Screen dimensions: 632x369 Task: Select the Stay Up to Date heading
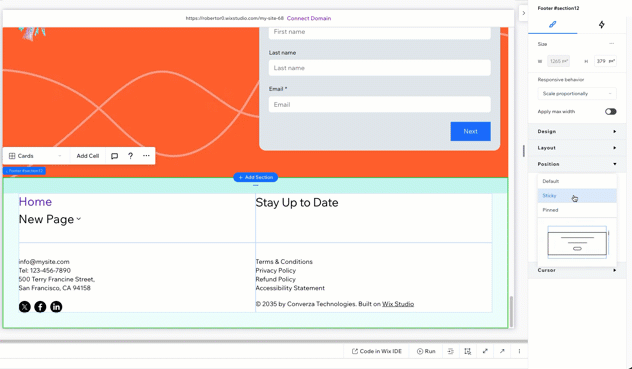click(297, 202)
